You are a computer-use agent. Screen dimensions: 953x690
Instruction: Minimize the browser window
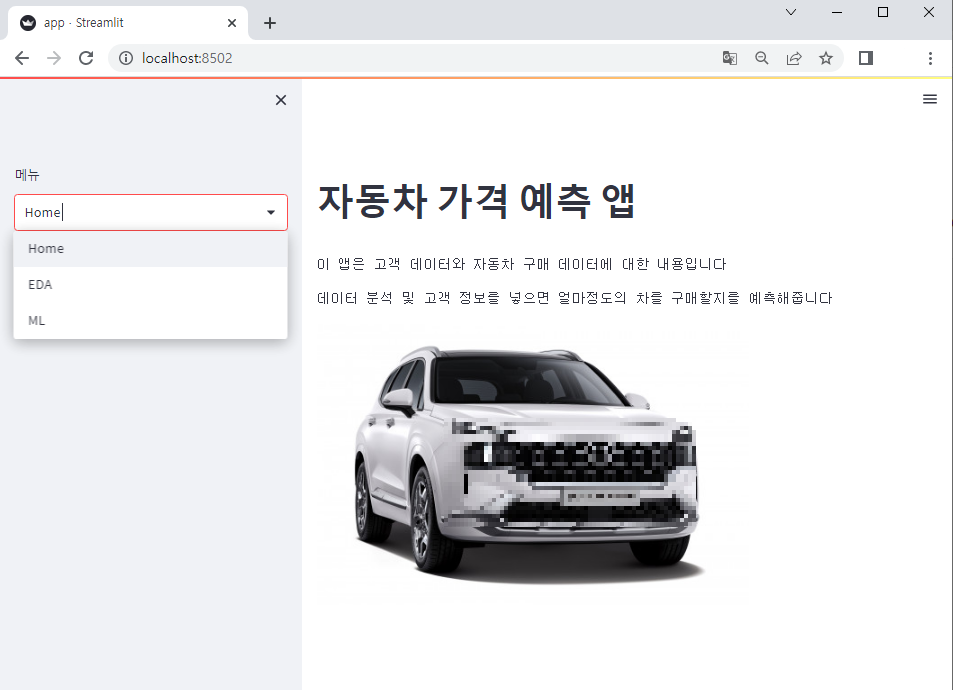[x=837, y=12]
